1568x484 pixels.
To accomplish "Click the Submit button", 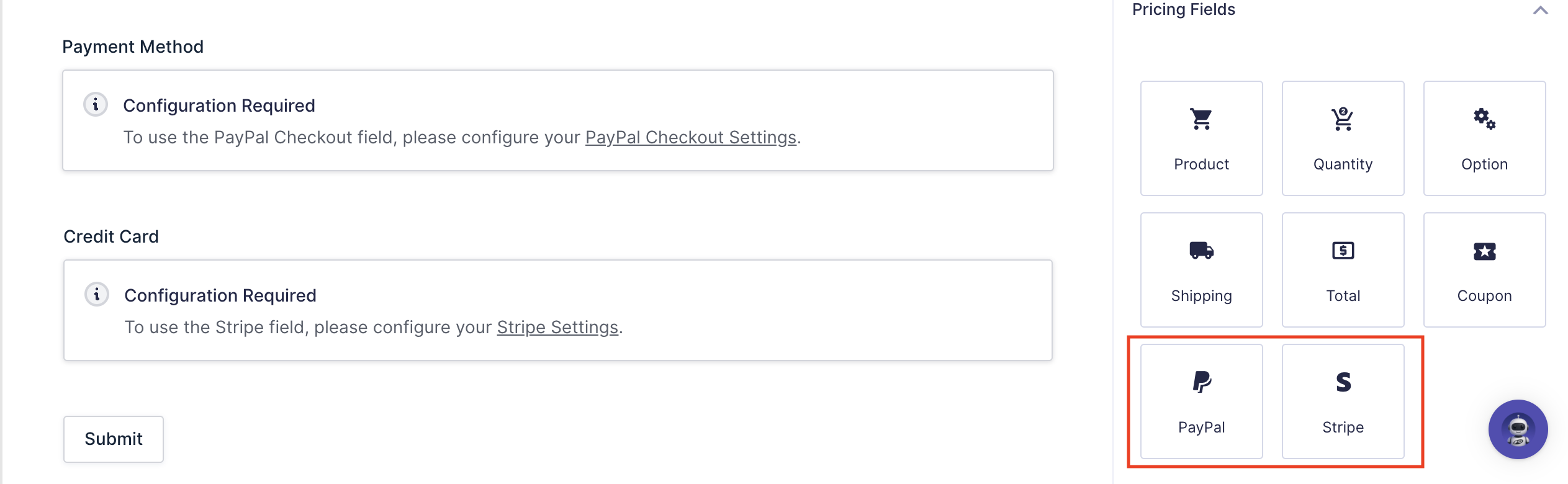I will click(114, 439).
